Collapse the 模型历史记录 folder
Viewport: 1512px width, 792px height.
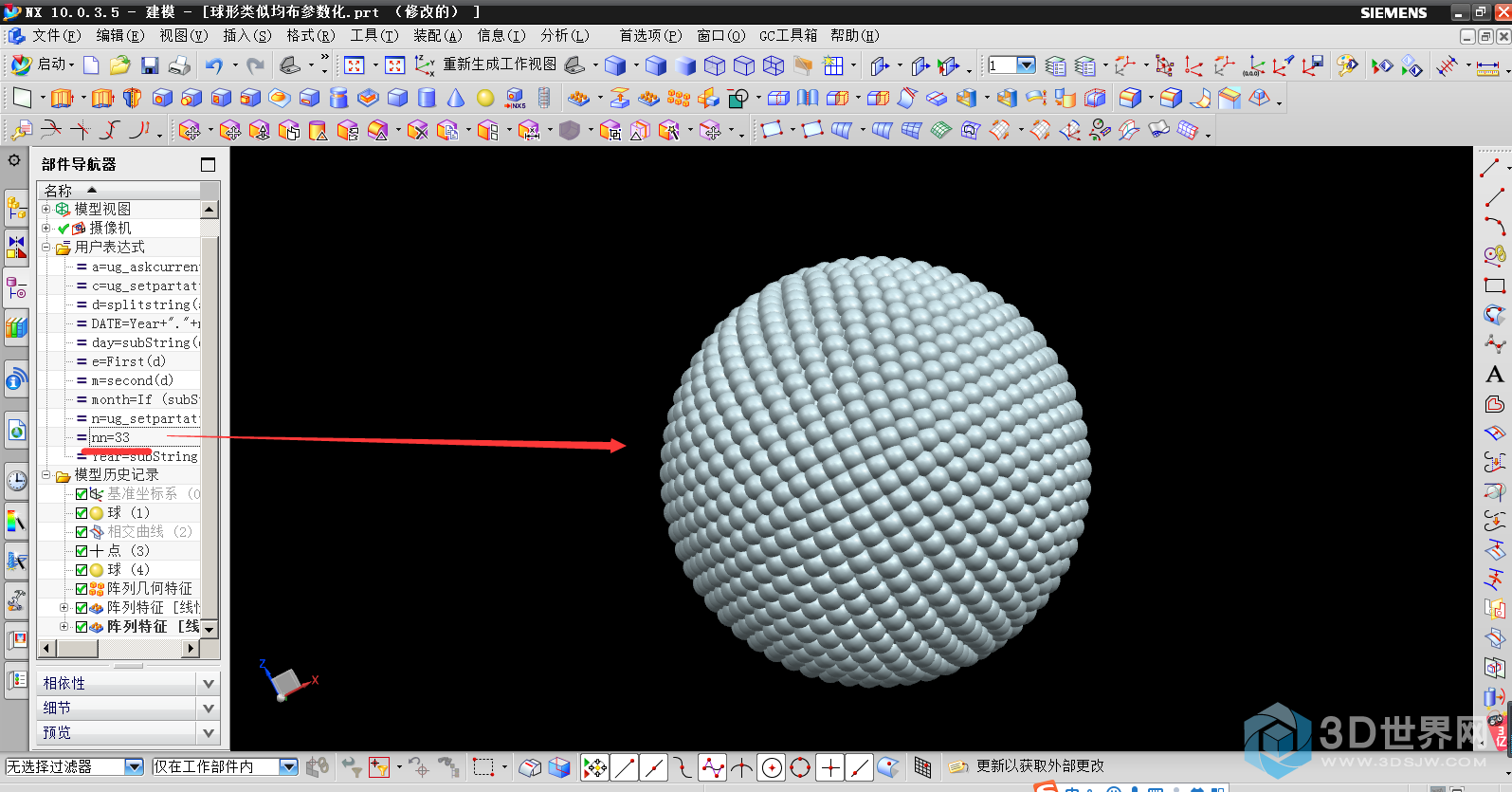(x=46, y=474)
